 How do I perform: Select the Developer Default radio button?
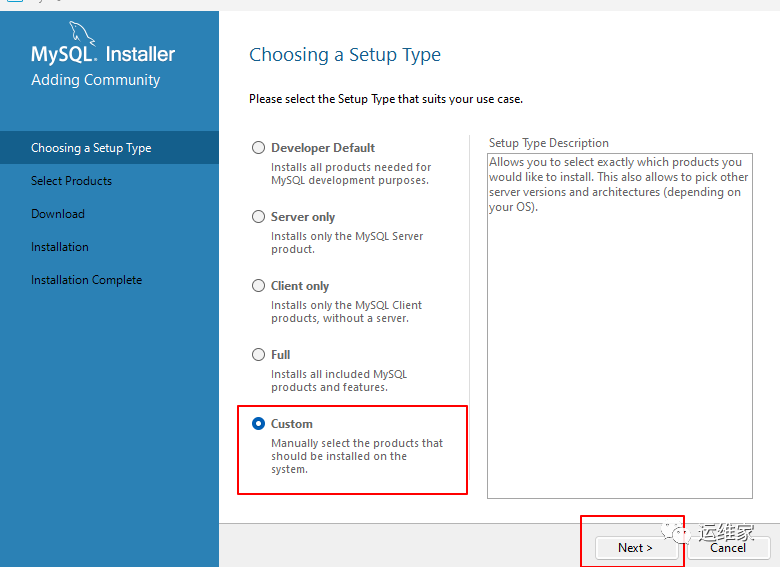coord(259,147)
